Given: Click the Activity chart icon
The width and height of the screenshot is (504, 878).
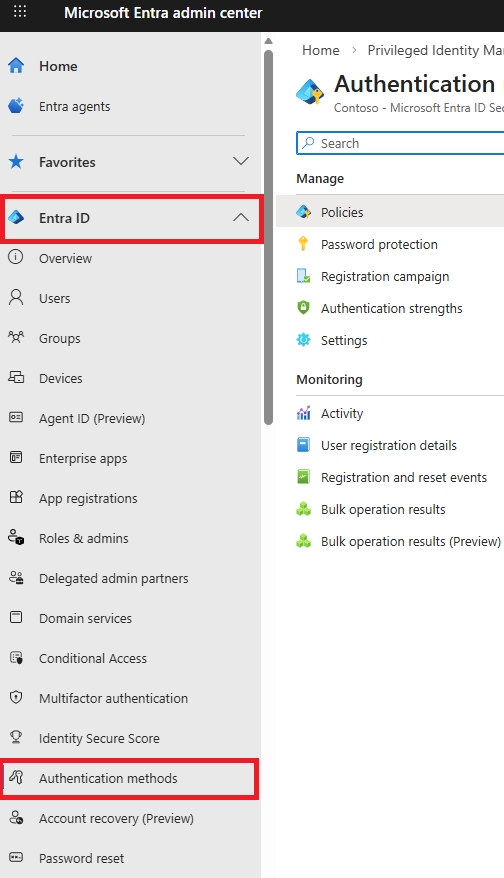Looking at the screenshot, I should pyautogui.click(x=303, y=413).
